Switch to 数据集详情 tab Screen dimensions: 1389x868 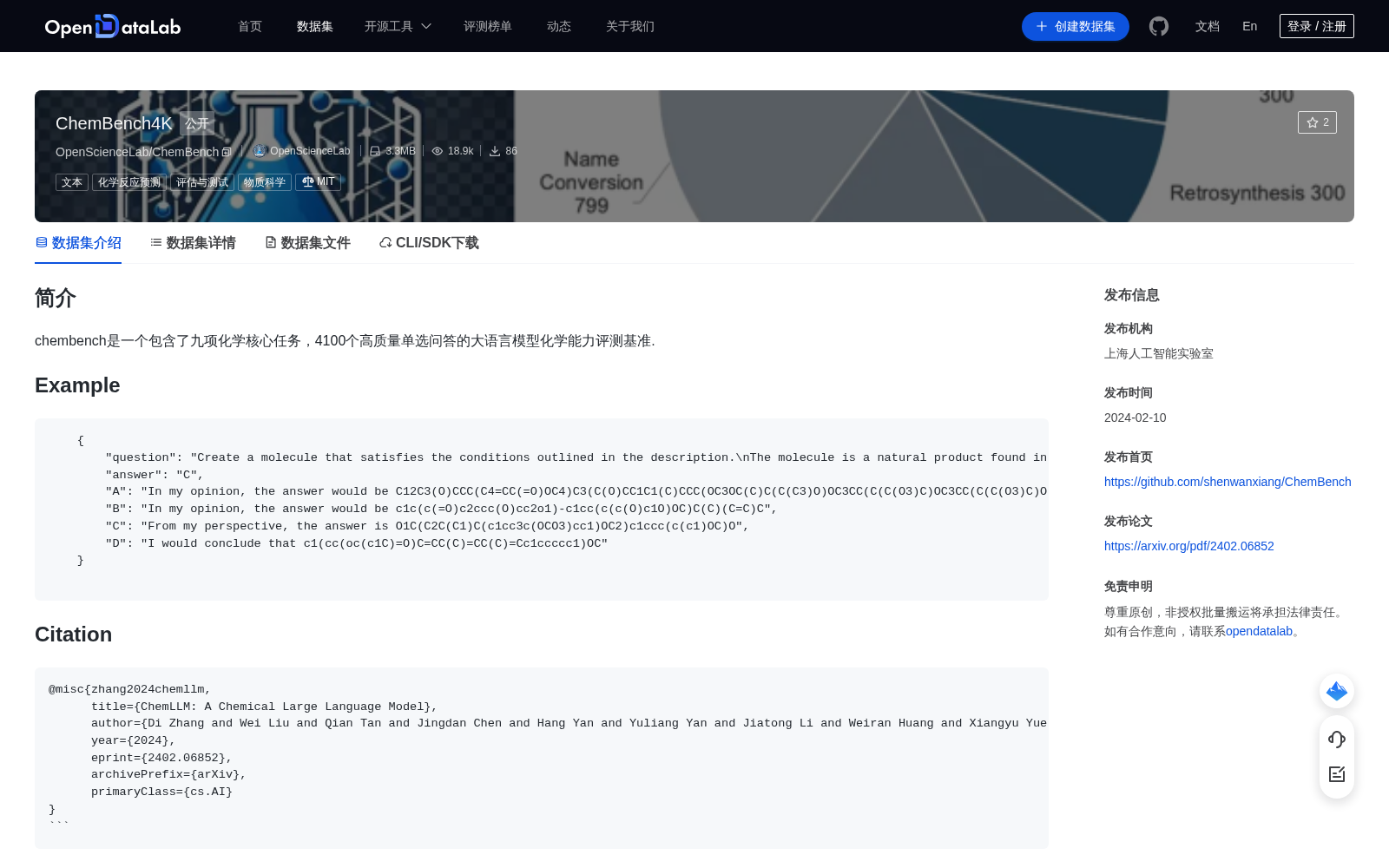point(193,243)
